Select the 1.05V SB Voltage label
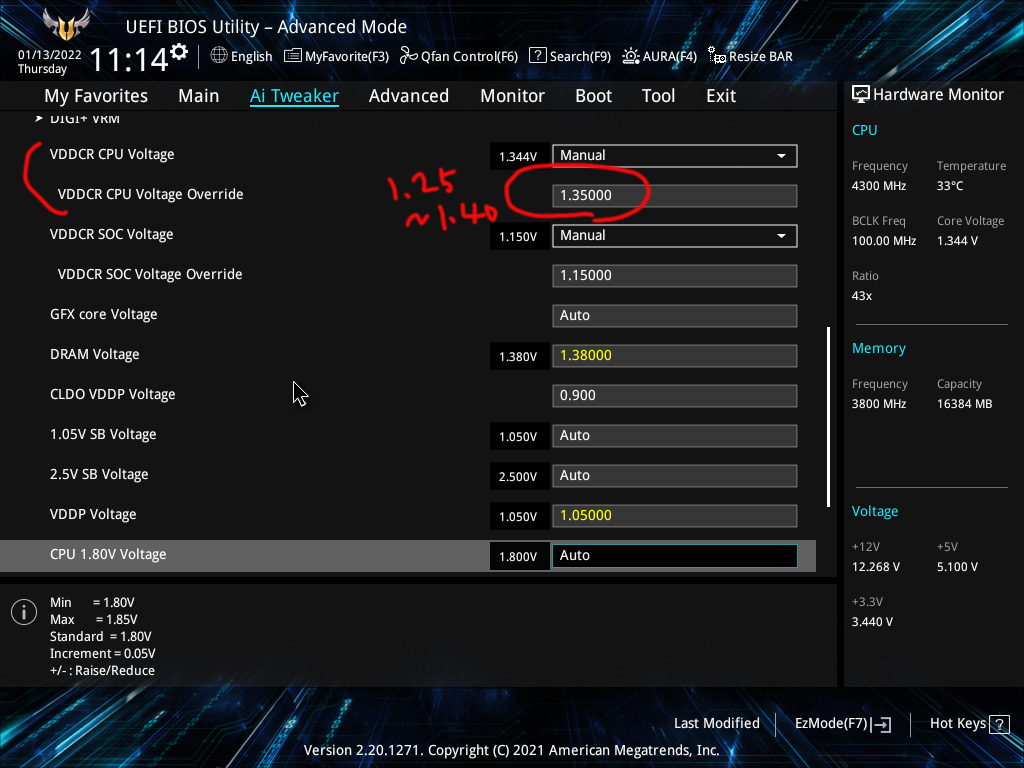Image resolution: width=1024 pixels, height=768 pixels. pyautogui.click(x=103, y=434)
